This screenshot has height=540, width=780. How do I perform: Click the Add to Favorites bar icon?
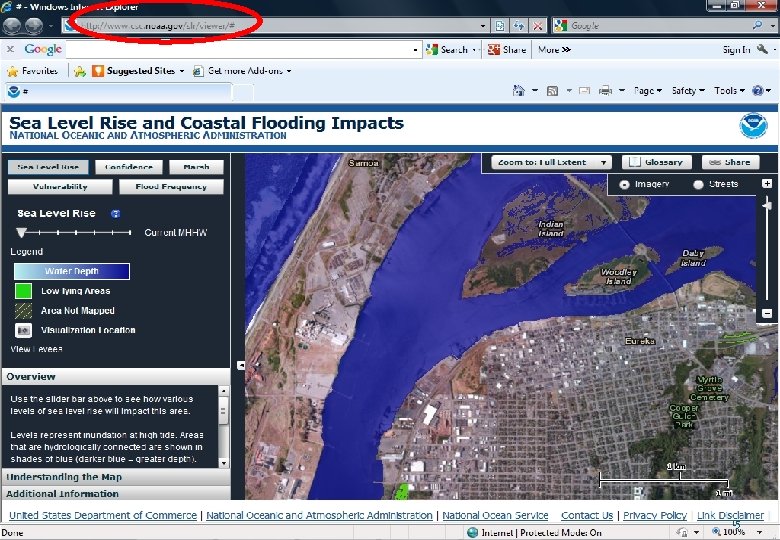[80, 71]
